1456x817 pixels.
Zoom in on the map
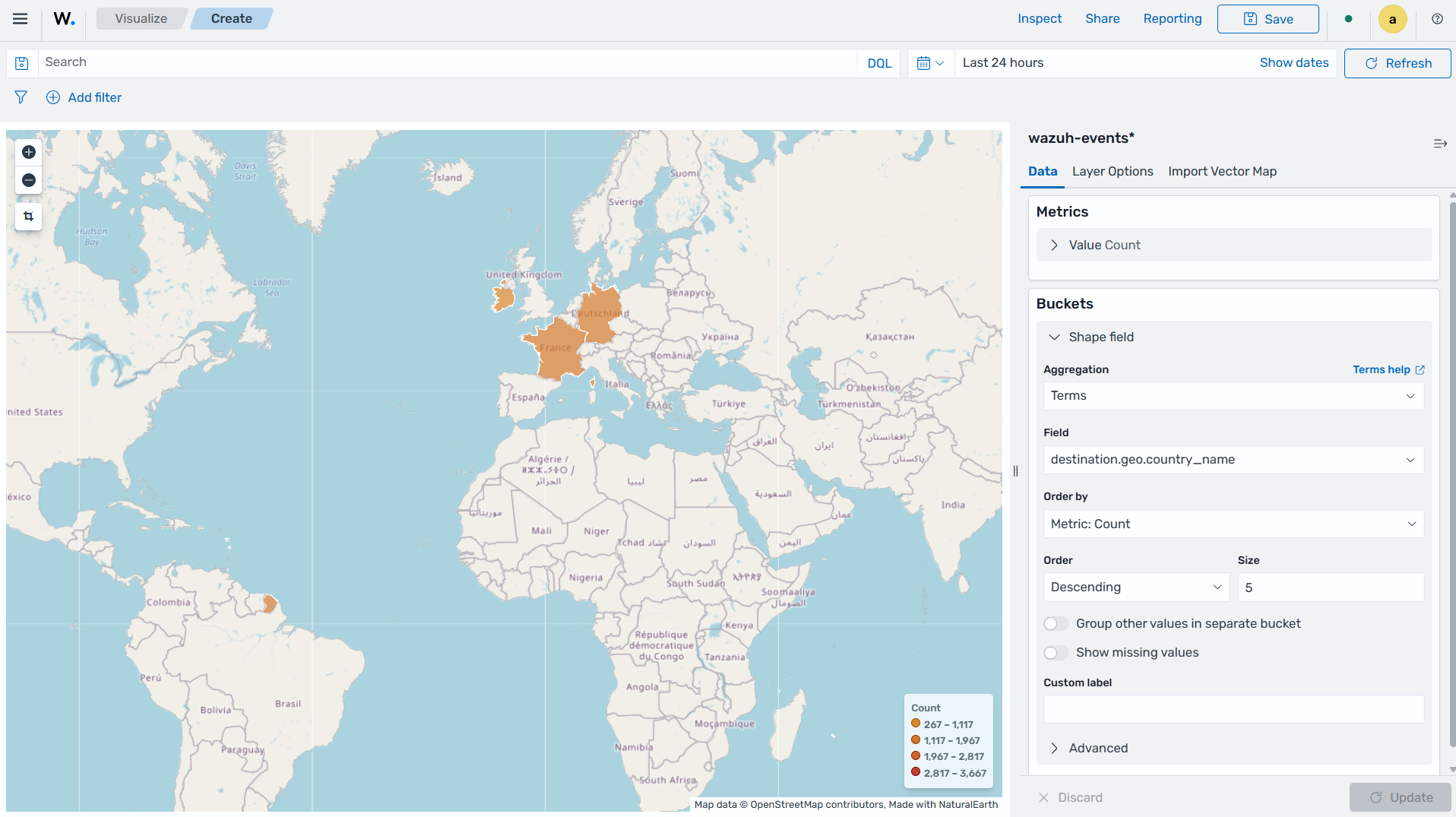coord(29,152)
